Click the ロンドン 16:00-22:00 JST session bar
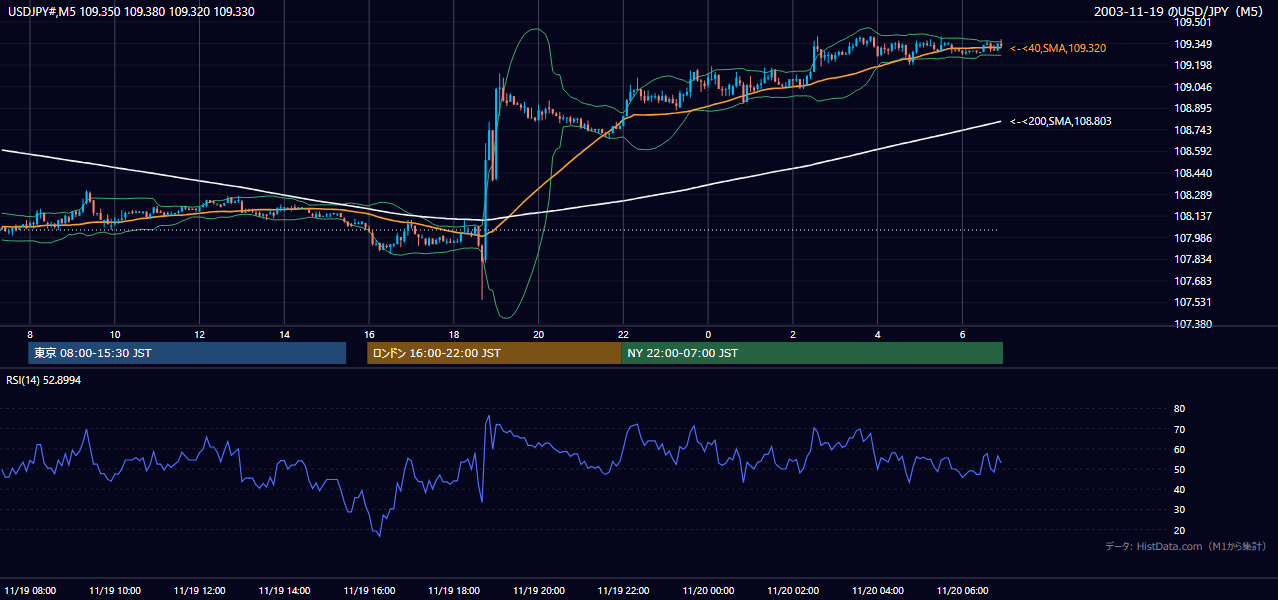 [x=494, y=353]
